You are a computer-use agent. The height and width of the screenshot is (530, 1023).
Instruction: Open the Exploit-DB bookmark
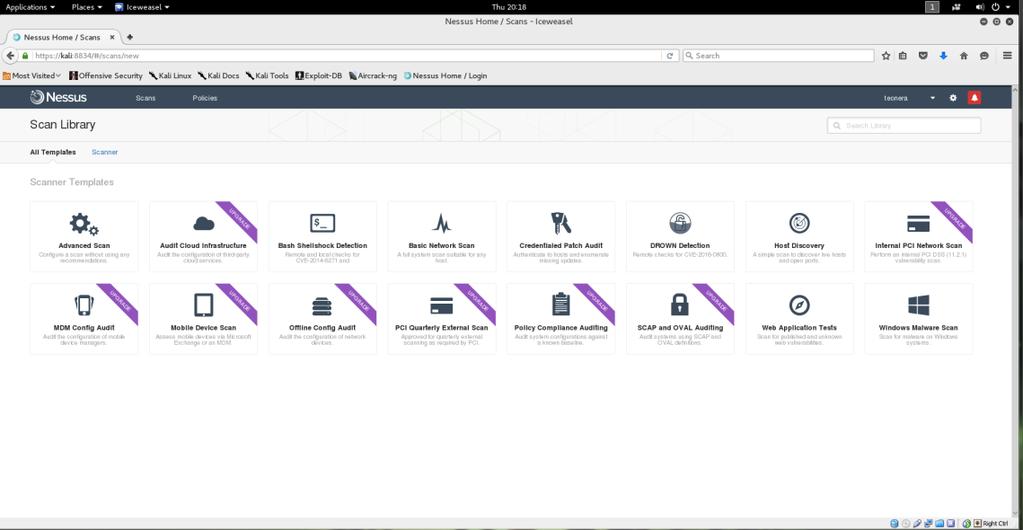pyautogui.click(x=319, y=76)
